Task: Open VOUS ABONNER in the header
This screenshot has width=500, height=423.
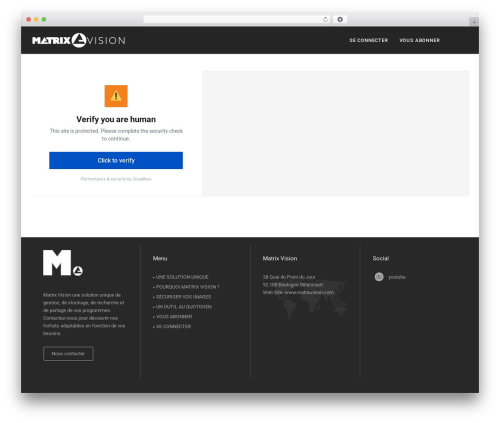Action: [420, 40]
